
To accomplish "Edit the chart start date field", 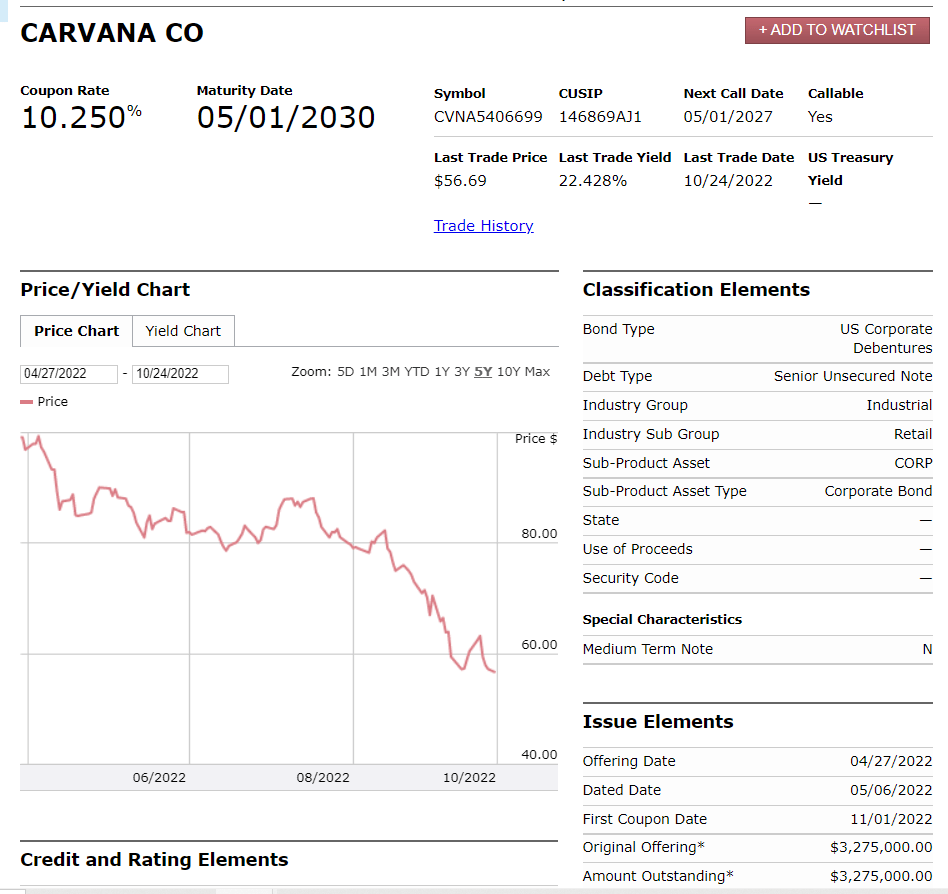I will pyautogui.click(x=68, y=374).
